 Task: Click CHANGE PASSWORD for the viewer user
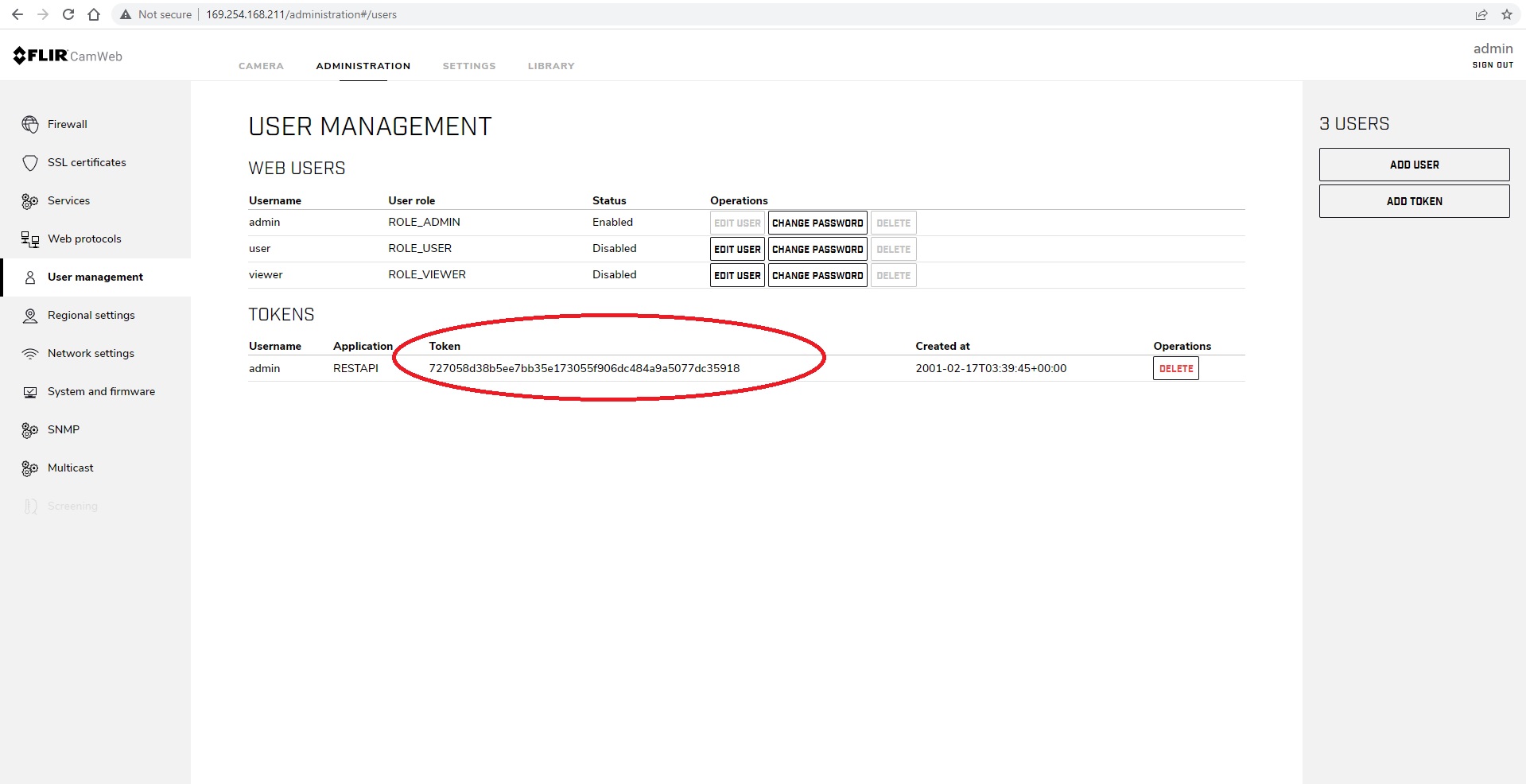pos(817,275)
